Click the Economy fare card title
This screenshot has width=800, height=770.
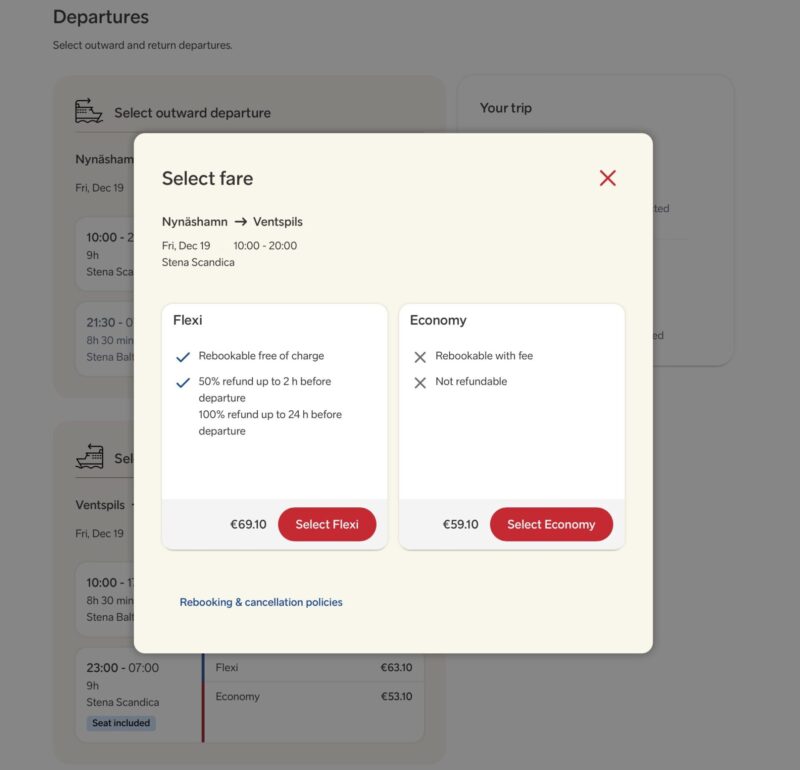click(438, 321)
